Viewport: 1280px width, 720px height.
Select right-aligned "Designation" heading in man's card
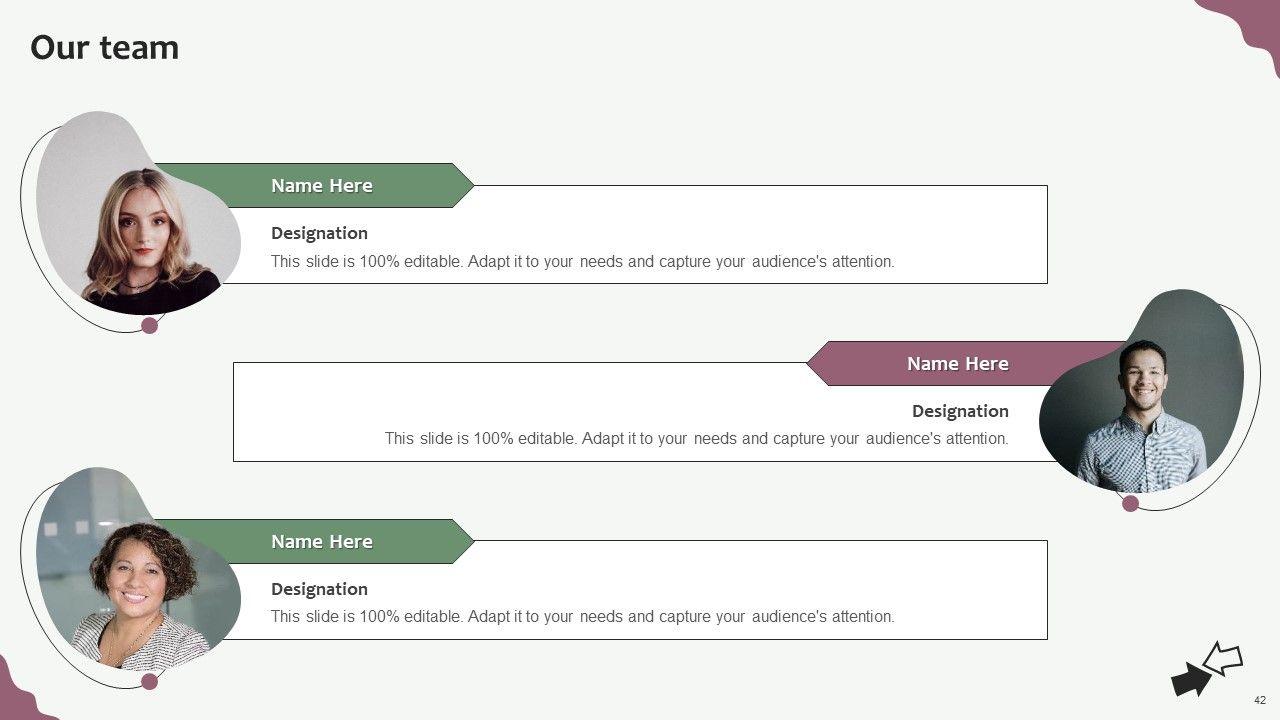[960, 411]
